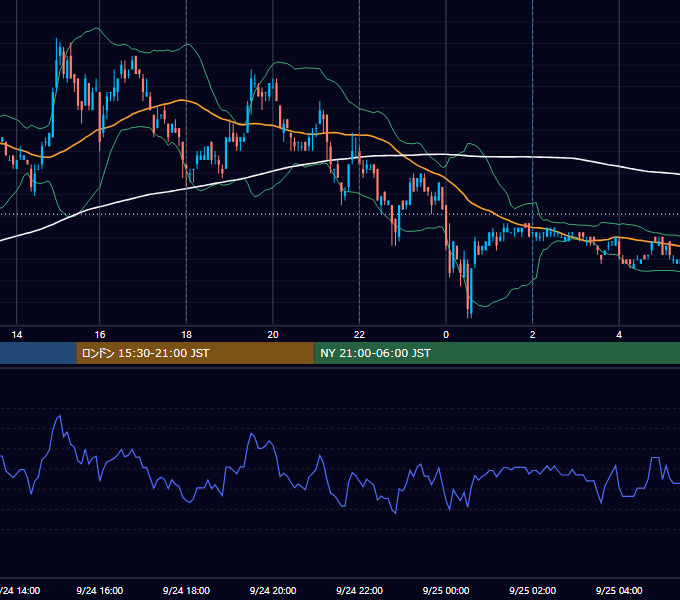
Task: Click the 9/24 20:00 time label
Action: point(273,590)
